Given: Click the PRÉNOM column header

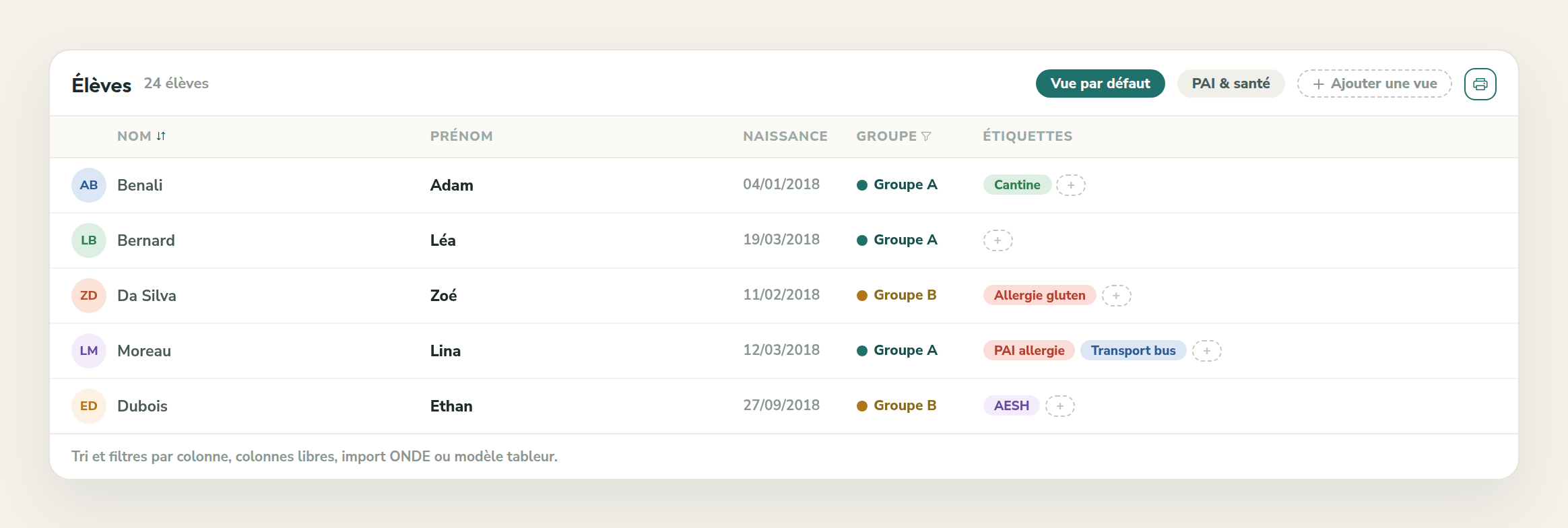Looking at the screenshot, I should 461,136.
